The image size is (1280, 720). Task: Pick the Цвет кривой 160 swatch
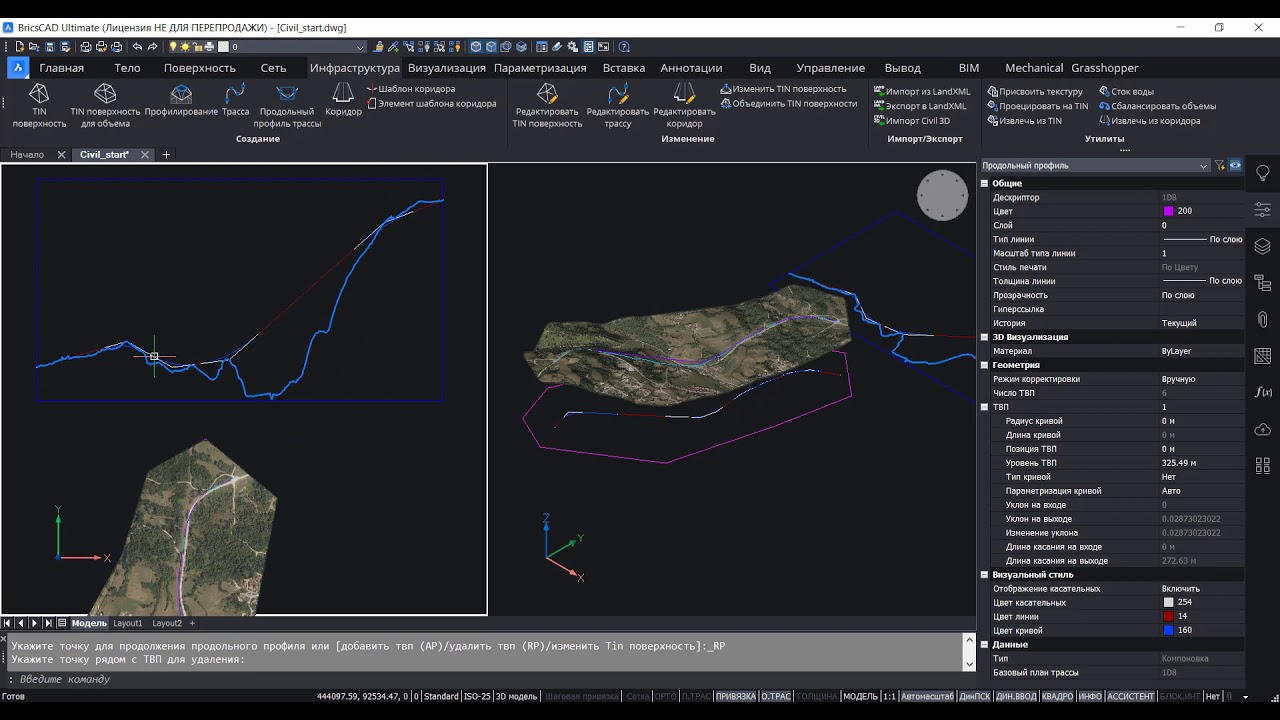(1168, 631)
